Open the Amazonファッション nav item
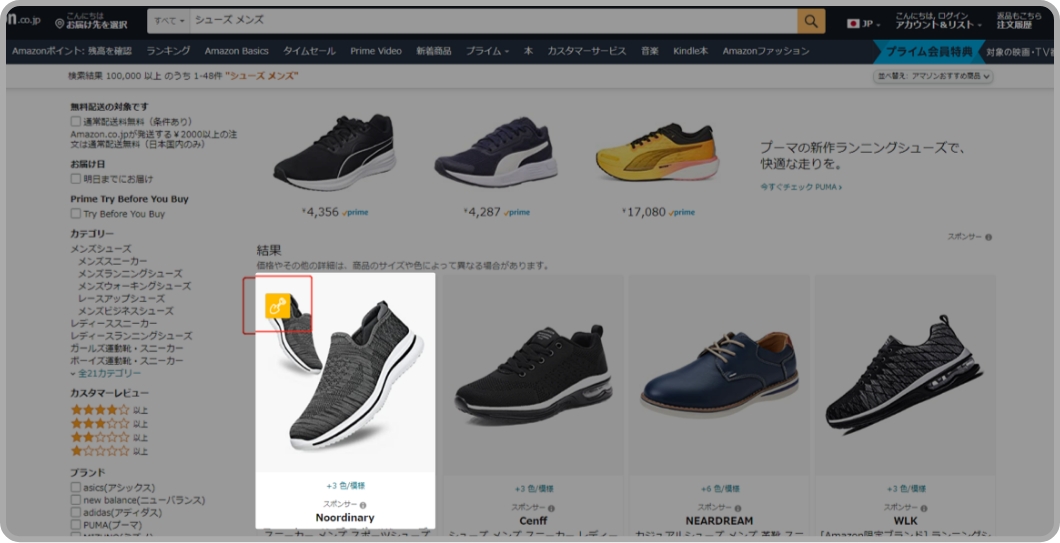The height and width of the screenshot is (543, 1060). [765, 51]
